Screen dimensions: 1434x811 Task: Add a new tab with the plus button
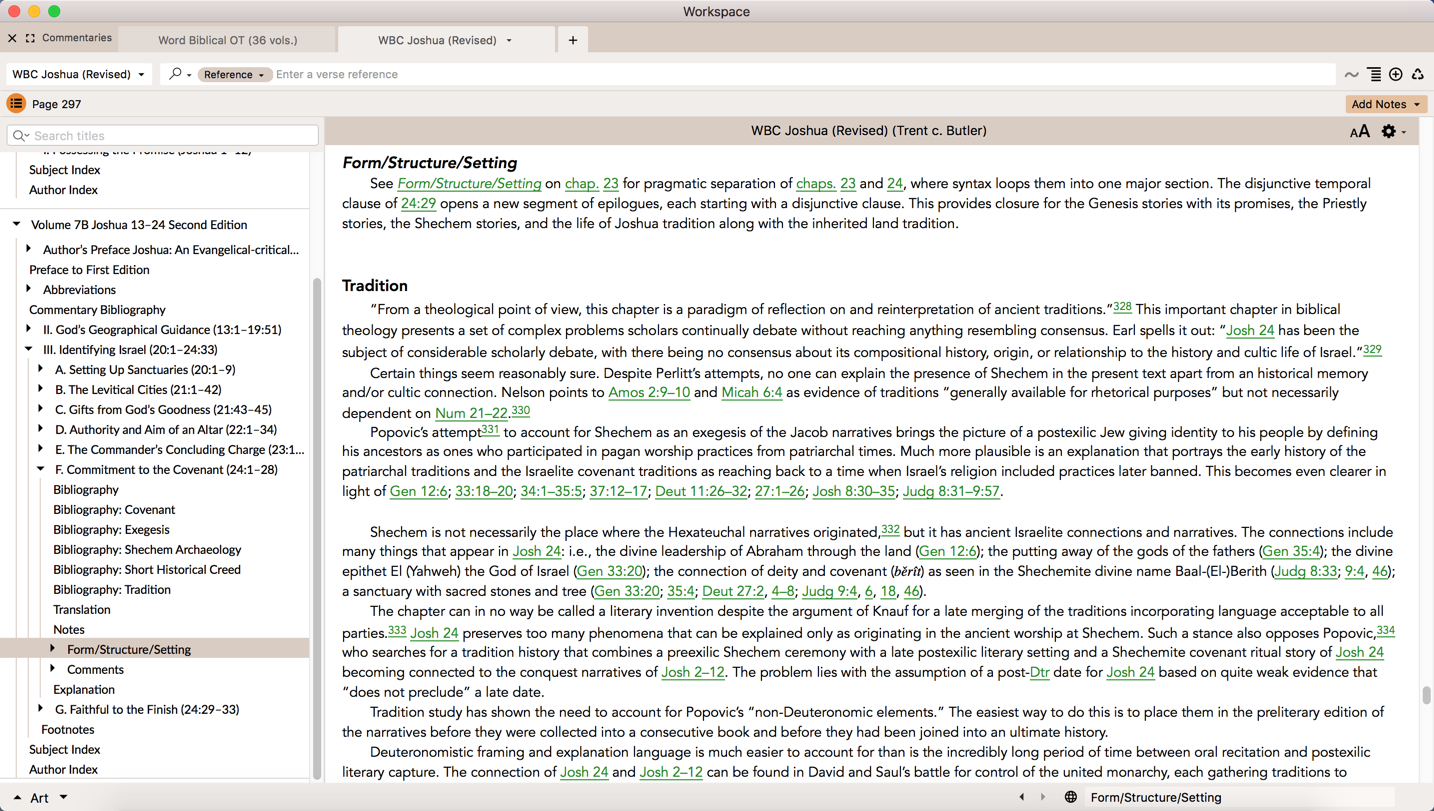coord(573,40)
